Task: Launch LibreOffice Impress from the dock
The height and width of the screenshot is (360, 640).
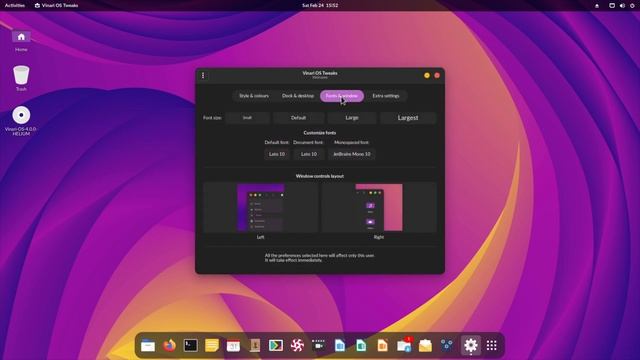Action: tap(382, 346)
